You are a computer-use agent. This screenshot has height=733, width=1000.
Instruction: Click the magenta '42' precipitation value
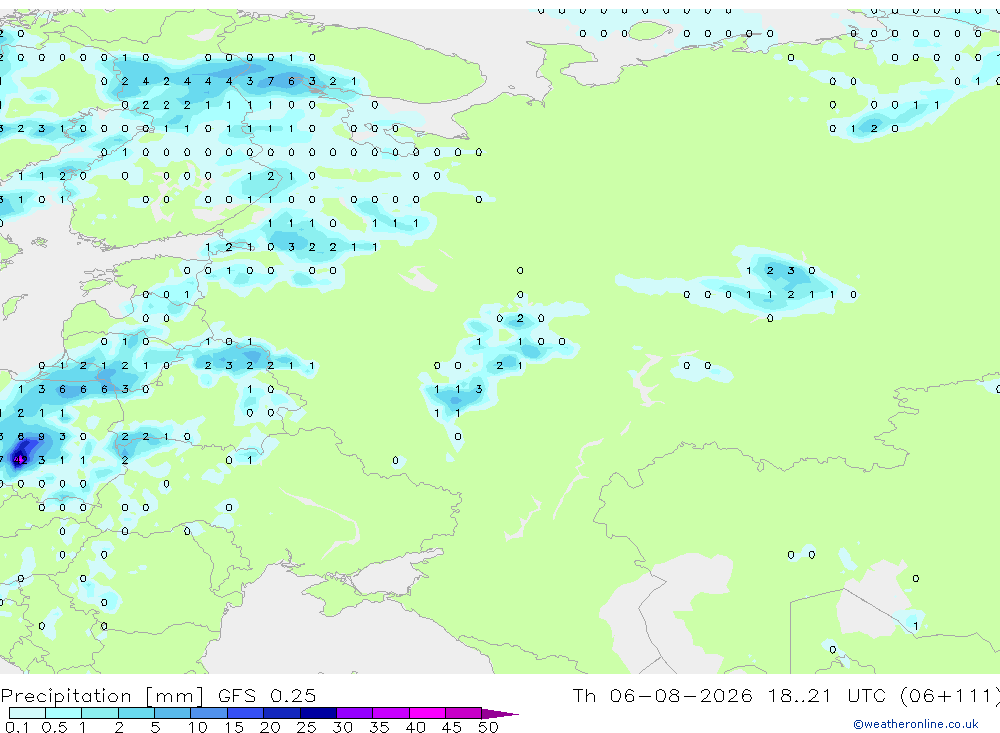20,460
